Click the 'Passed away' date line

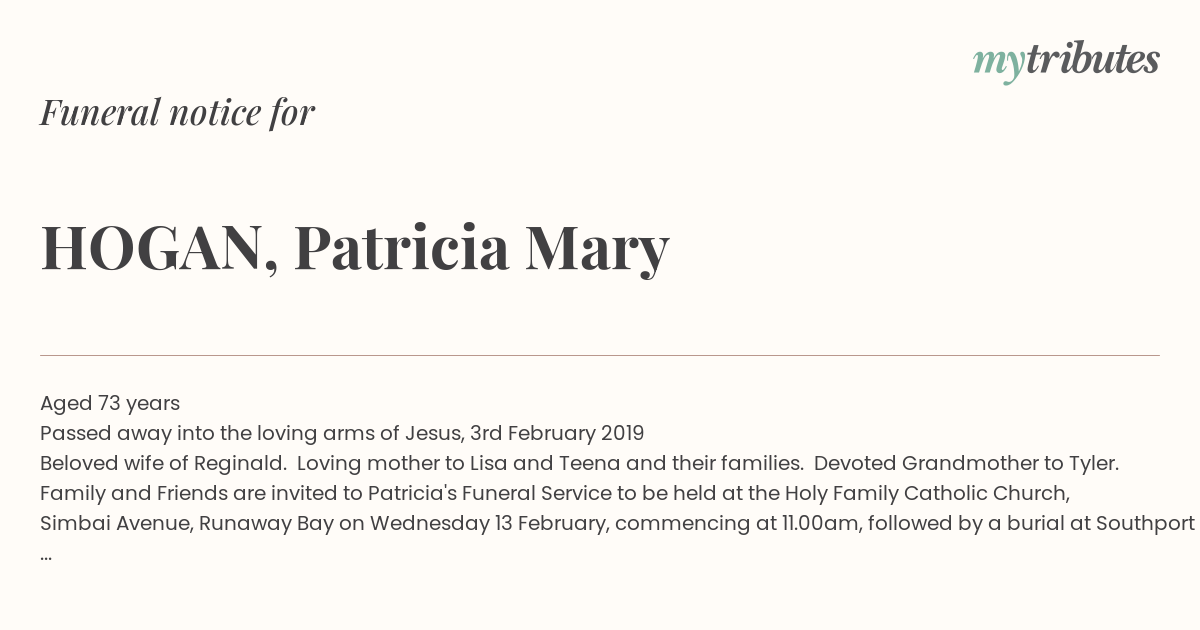(342, 433)
